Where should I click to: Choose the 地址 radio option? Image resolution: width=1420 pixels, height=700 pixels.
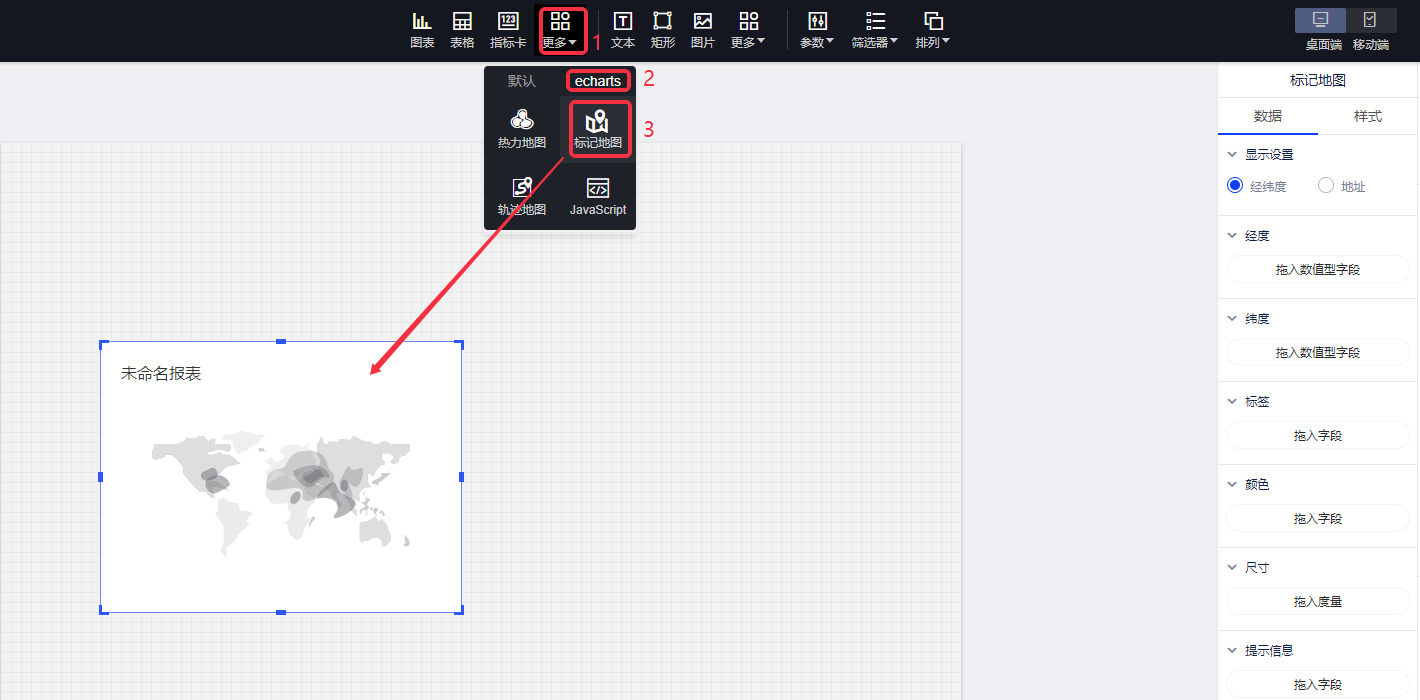pos(1326,185)
